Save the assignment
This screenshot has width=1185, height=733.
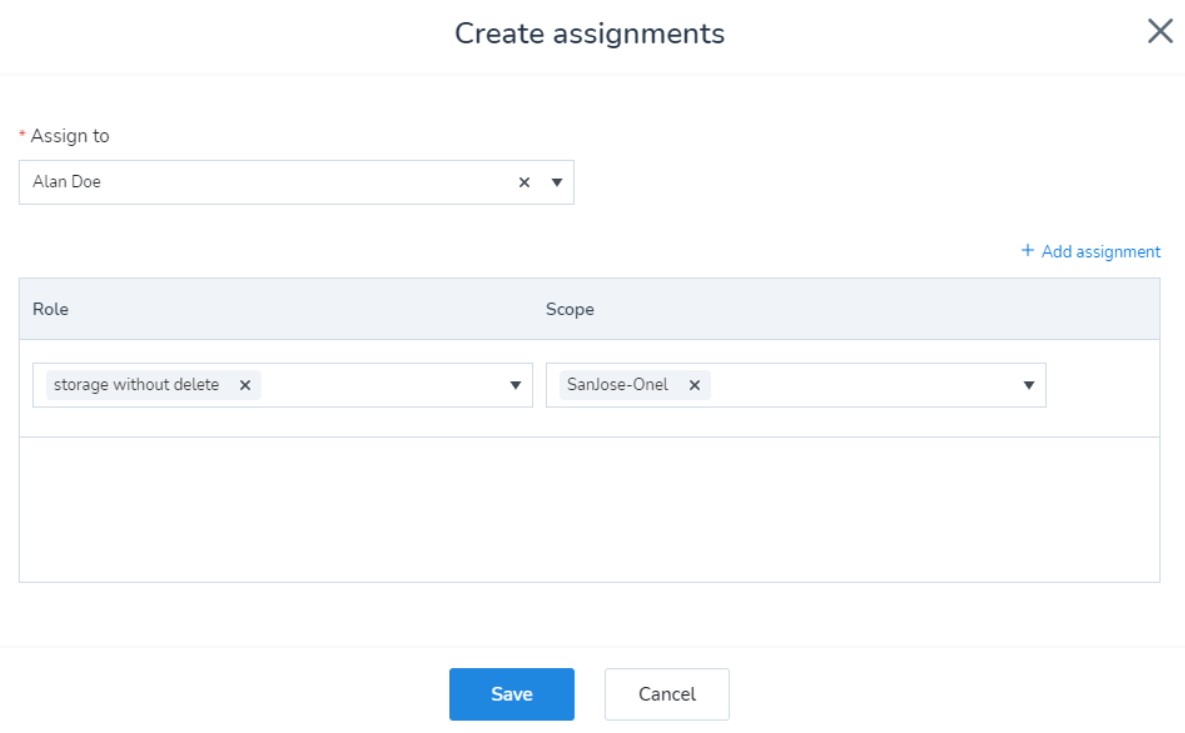[511, 694]
